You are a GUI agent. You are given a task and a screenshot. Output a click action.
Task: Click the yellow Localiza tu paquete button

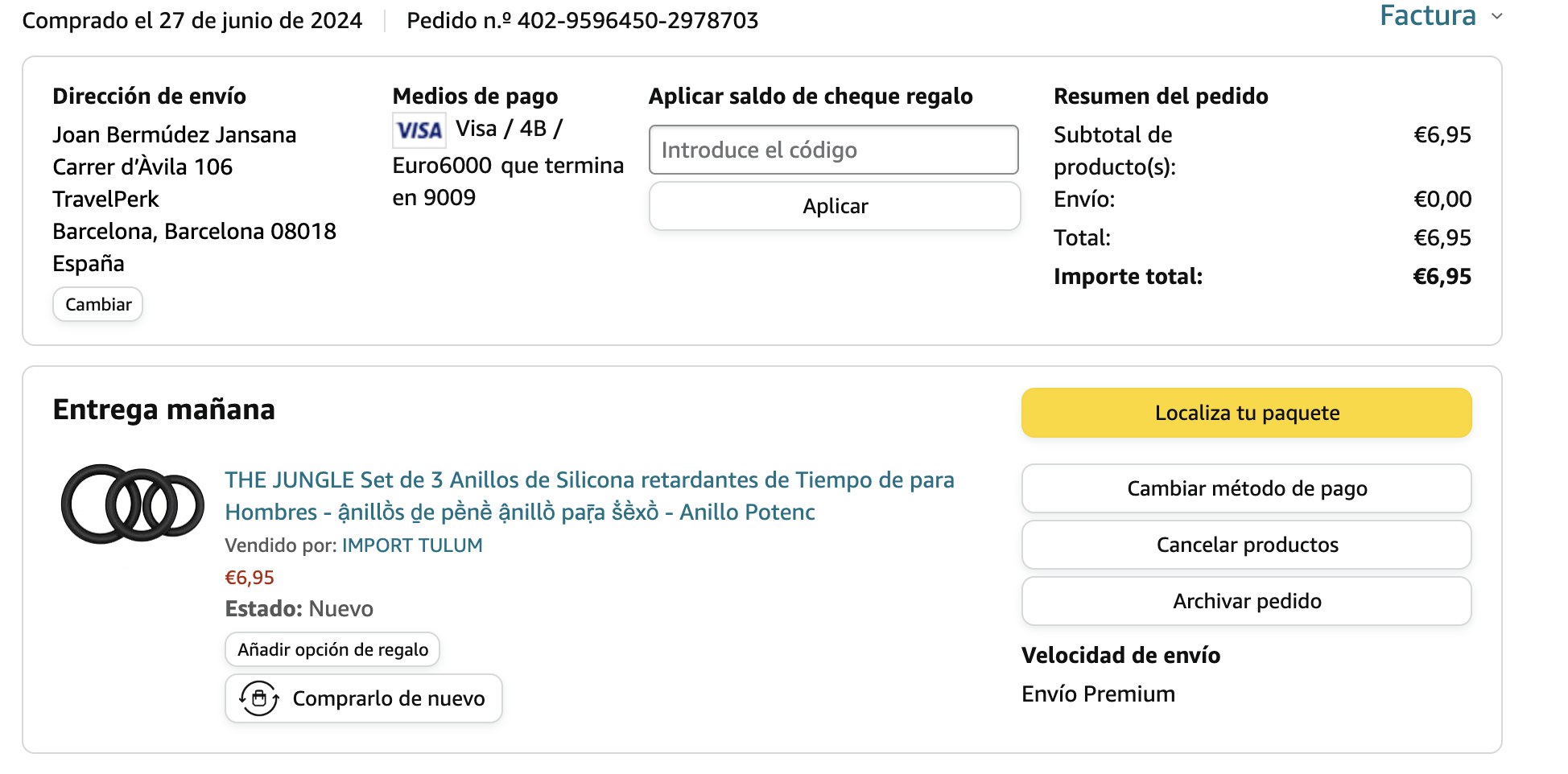tap(1246, 413)
